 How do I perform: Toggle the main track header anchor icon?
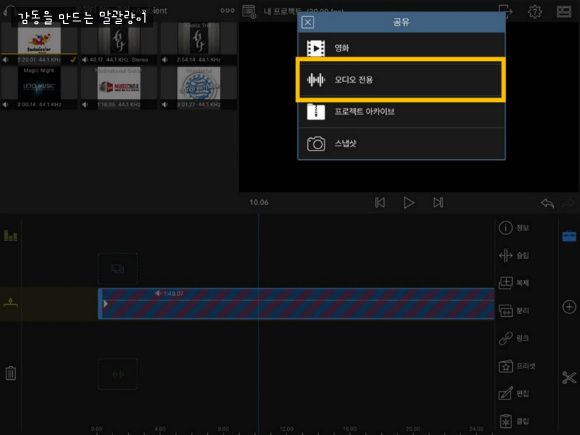(10, 303)
